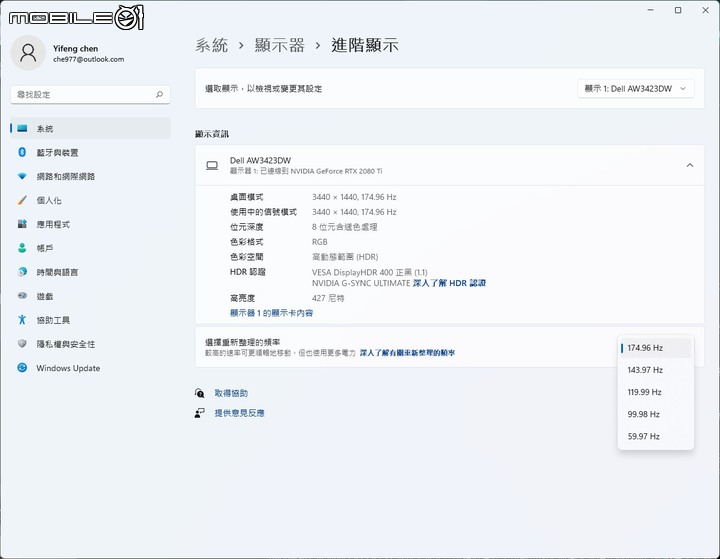The width and height of the screenshot is (720, 559).
Task: Click the user profile avatar picture
Action: point(28,53)
